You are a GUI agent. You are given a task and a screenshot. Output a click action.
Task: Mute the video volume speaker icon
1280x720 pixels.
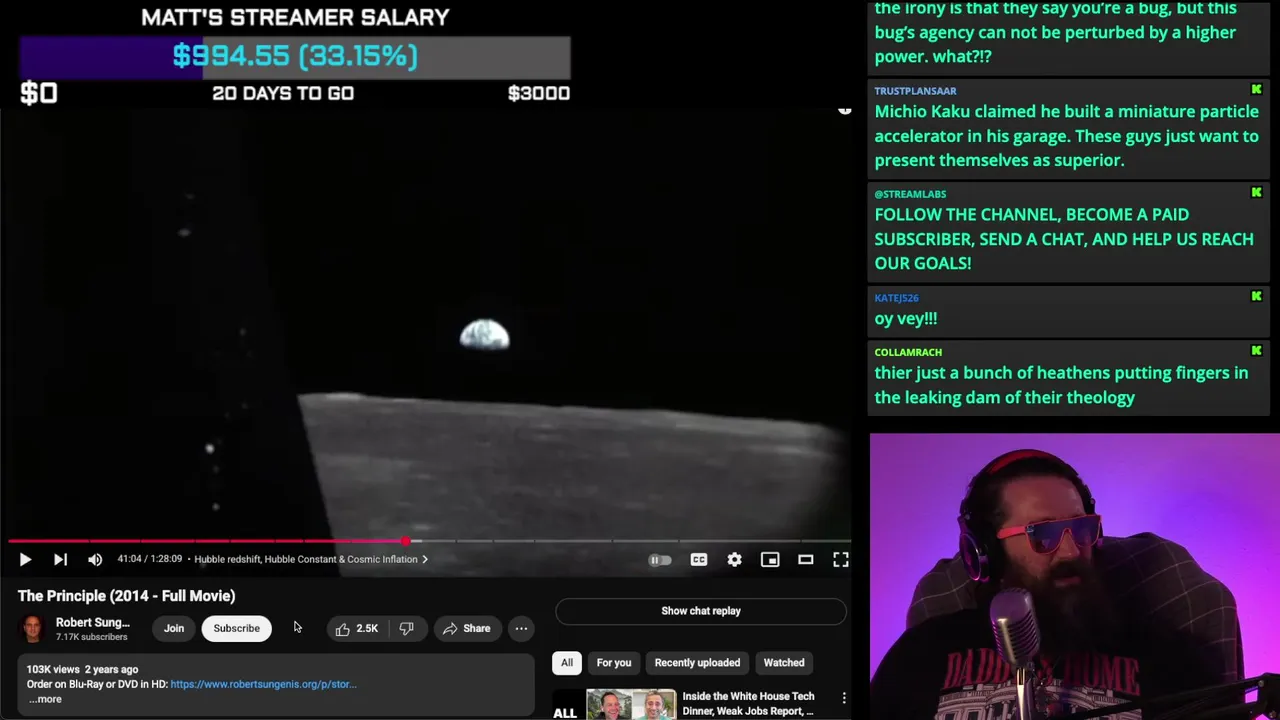tap(95, 560)
